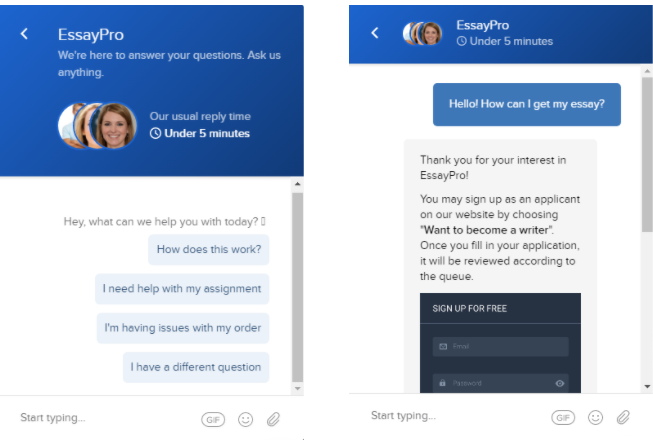The image size is (653, 448).
Task: Open GIF picker in left chat
Action: pos(213,420)
